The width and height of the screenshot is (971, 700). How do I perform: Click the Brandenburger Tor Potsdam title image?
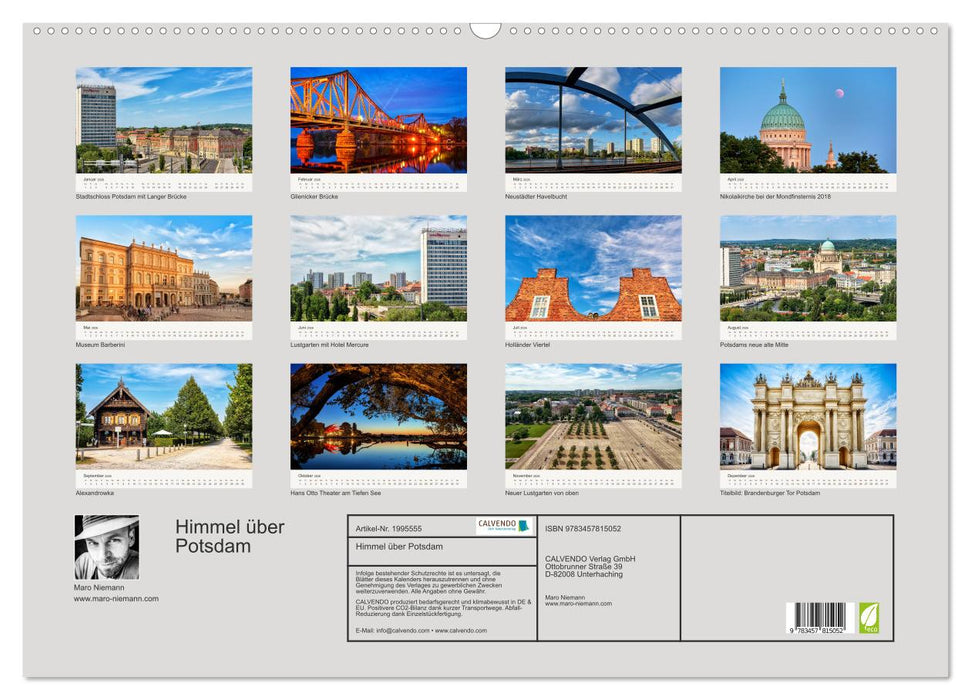(x=808, y=416)
